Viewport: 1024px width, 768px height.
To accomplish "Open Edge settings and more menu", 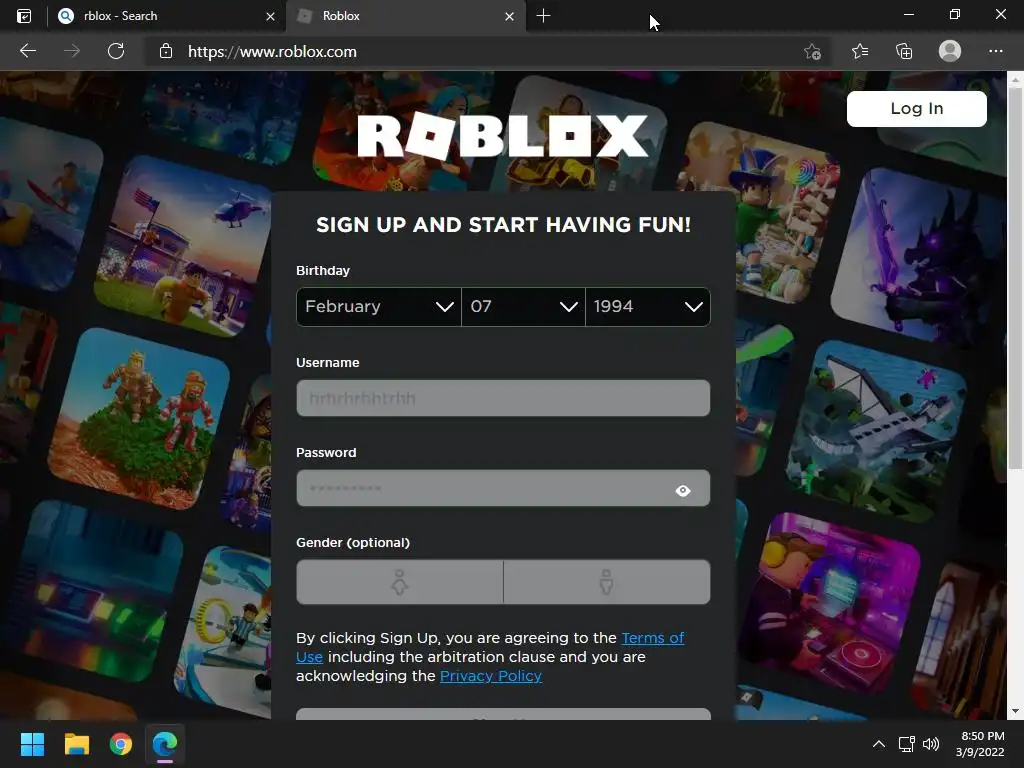I will [x=996, y=51].
